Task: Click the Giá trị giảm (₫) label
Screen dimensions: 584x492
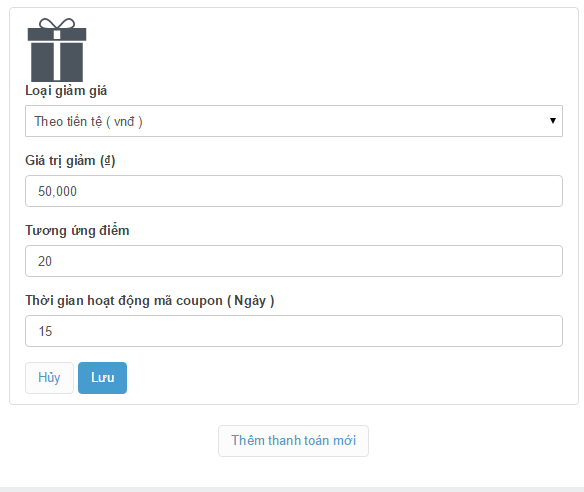Action: (x=70, y=161)
